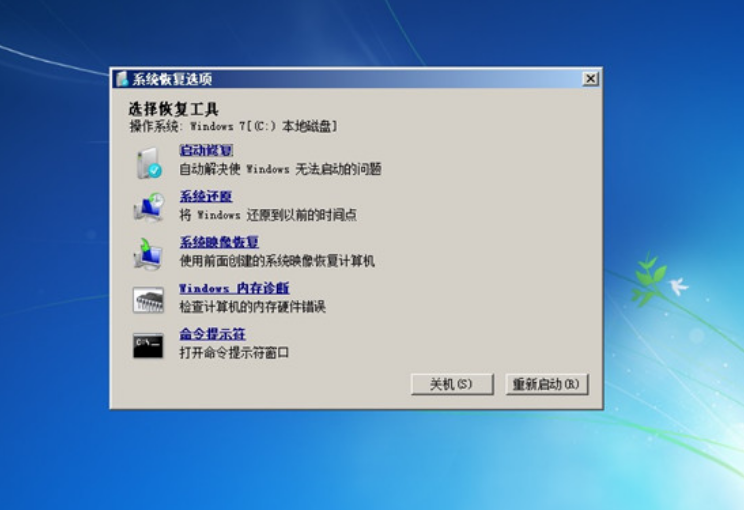The height and width of the screenshot is (510, 744).
Task: Click the text 打开命令提示符窗口
Action: click(x=234, y=352)
